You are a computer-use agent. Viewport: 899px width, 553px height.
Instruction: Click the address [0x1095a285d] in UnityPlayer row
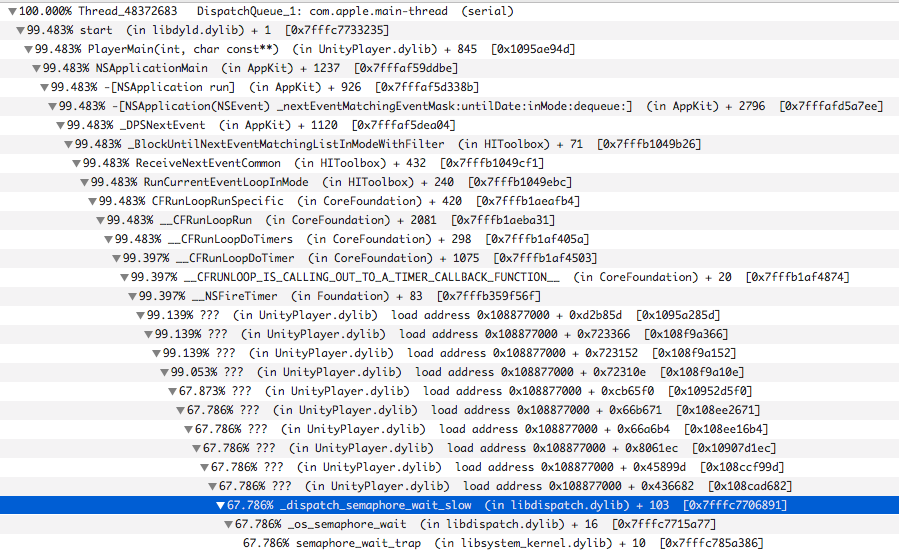click(x=678, y=315)
